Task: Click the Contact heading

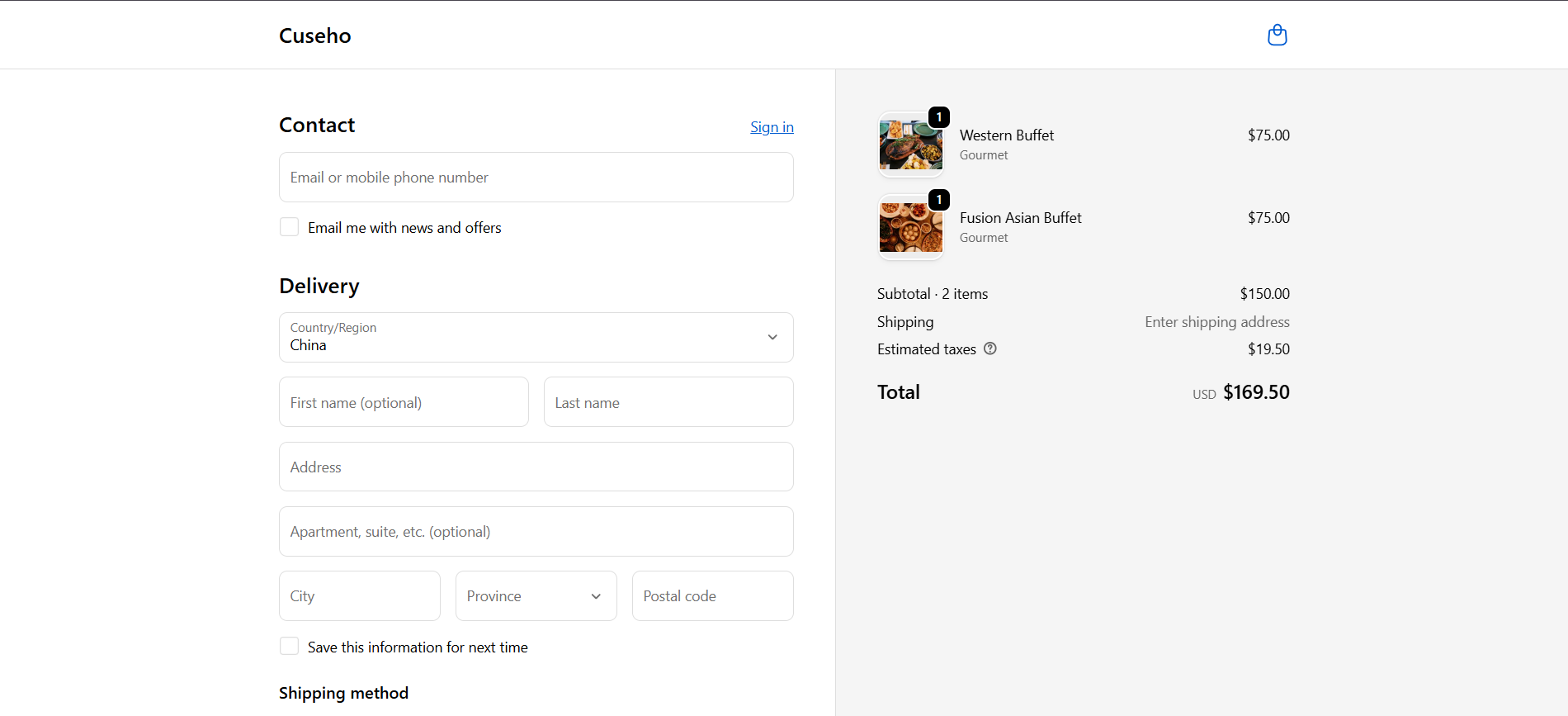Action: 317,125
